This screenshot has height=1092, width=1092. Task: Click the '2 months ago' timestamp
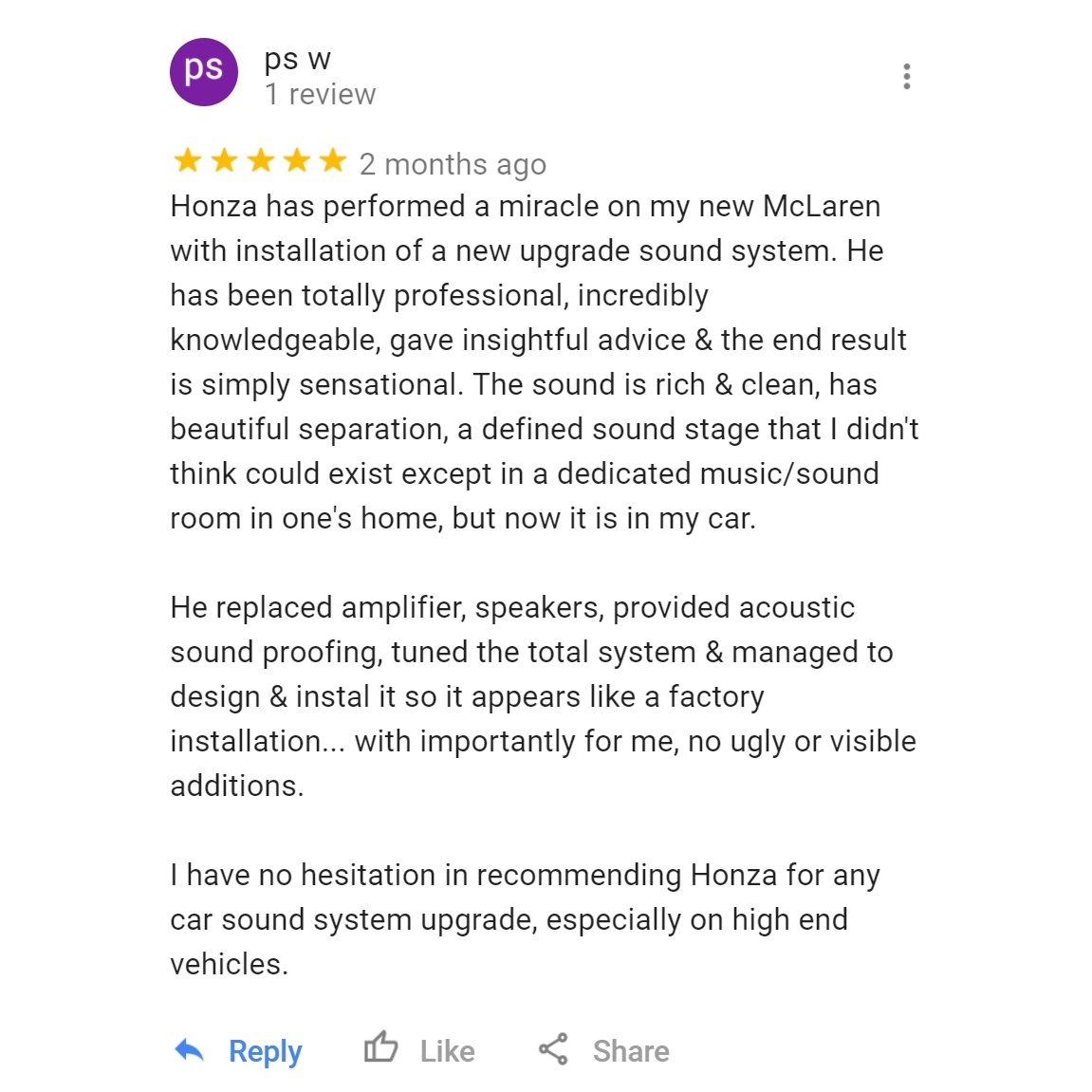point(453,165)
